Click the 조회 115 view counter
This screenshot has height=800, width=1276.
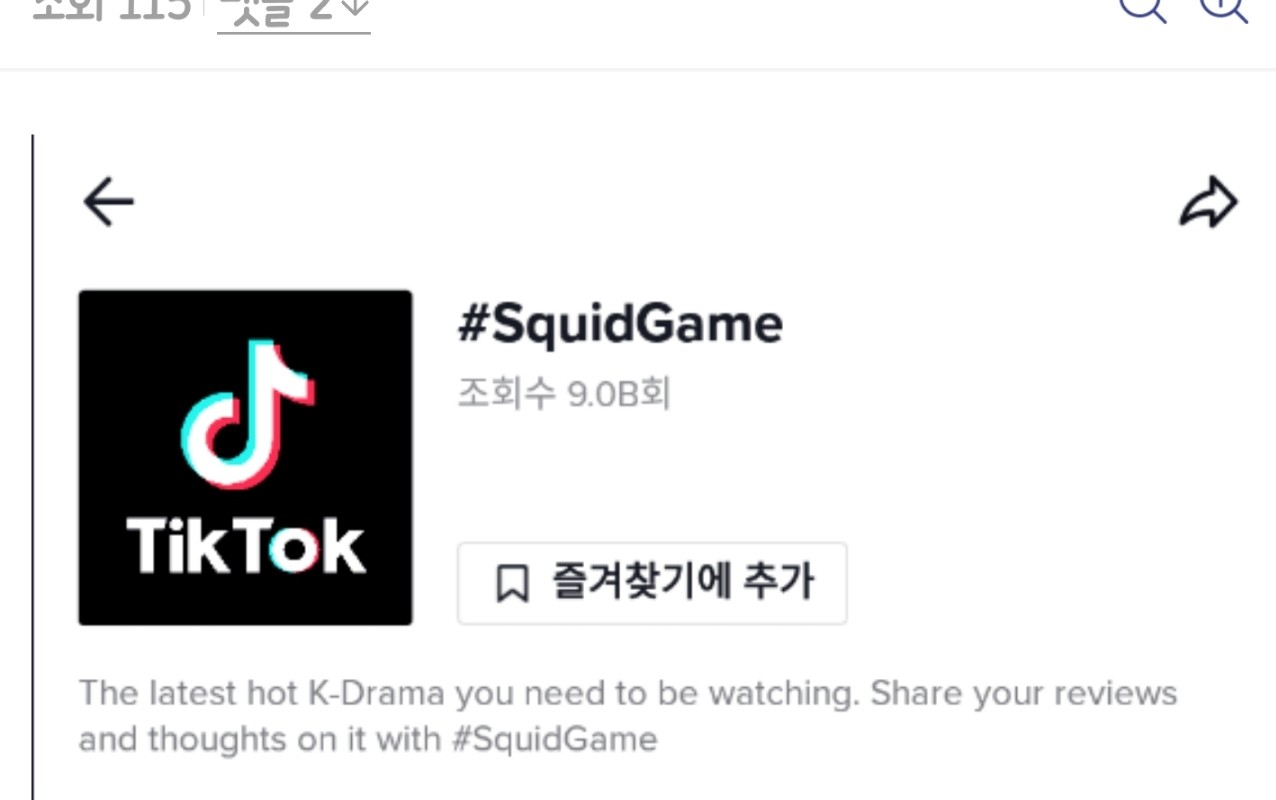[x=111, y=10]
